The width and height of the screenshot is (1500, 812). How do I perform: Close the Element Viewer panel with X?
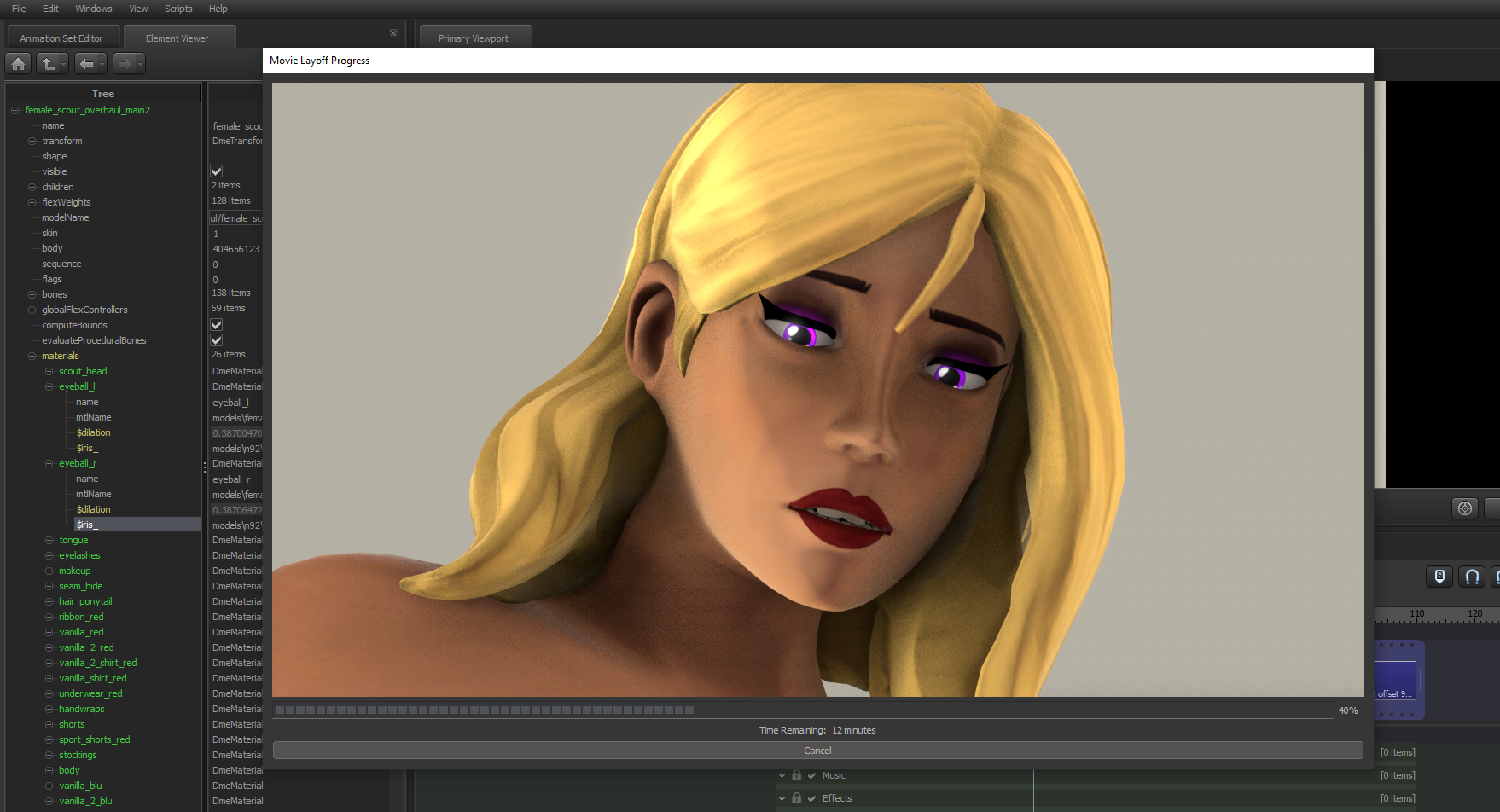pyautogui.click(x=393, y=33)
